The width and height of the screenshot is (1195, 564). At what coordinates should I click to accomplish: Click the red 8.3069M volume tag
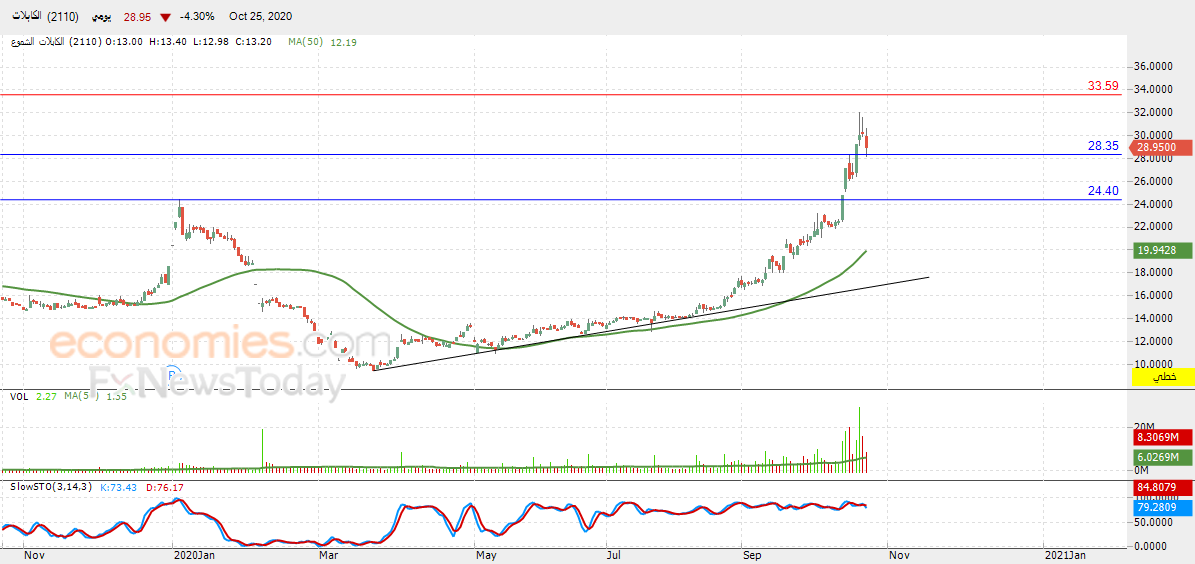click(x=1163, y=437)
